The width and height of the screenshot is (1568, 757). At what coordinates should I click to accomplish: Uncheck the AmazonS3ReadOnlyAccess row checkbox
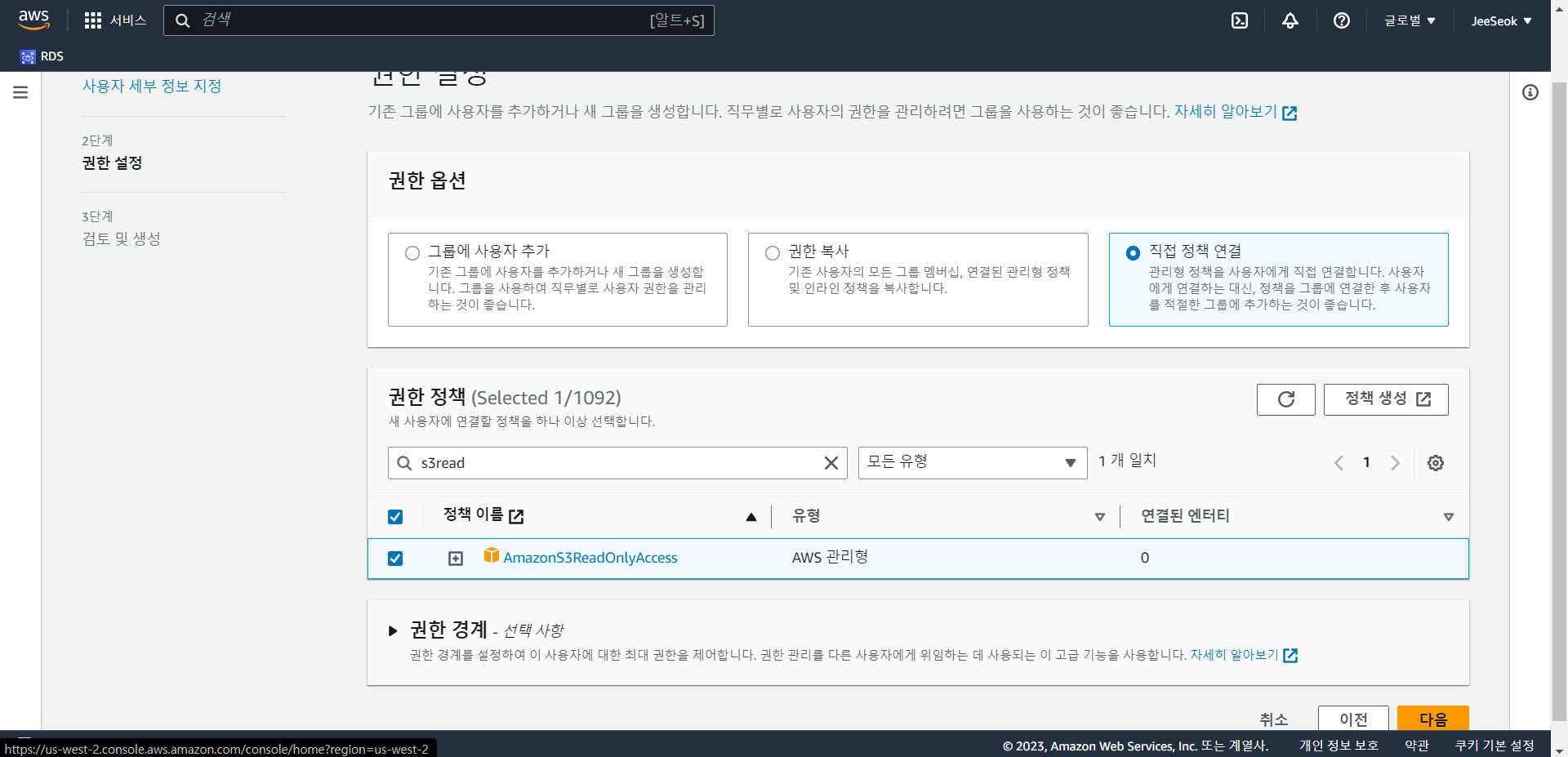(395, 559)
